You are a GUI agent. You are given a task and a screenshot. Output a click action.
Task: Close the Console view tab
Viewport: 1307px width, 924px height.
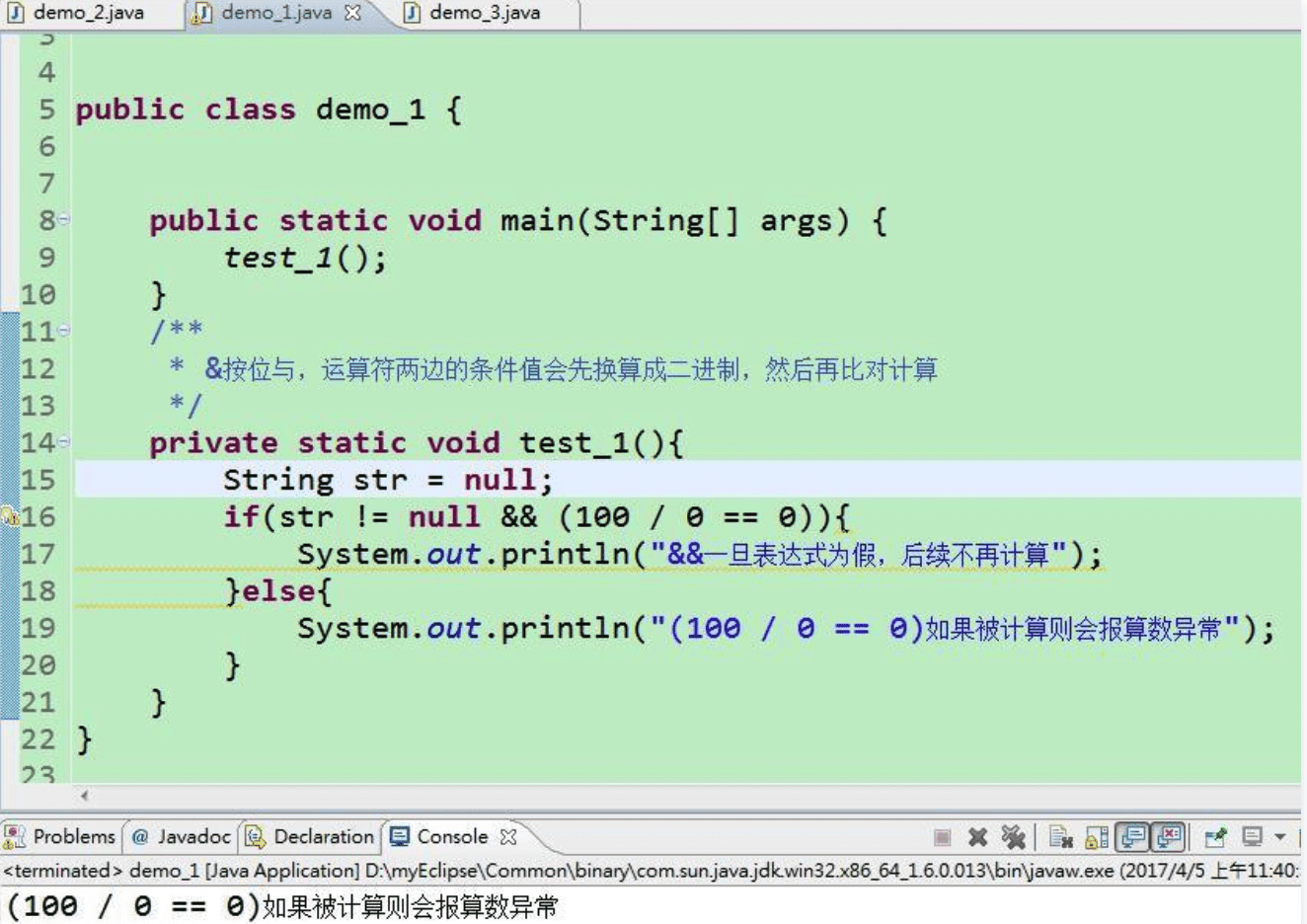pos(508,836)
